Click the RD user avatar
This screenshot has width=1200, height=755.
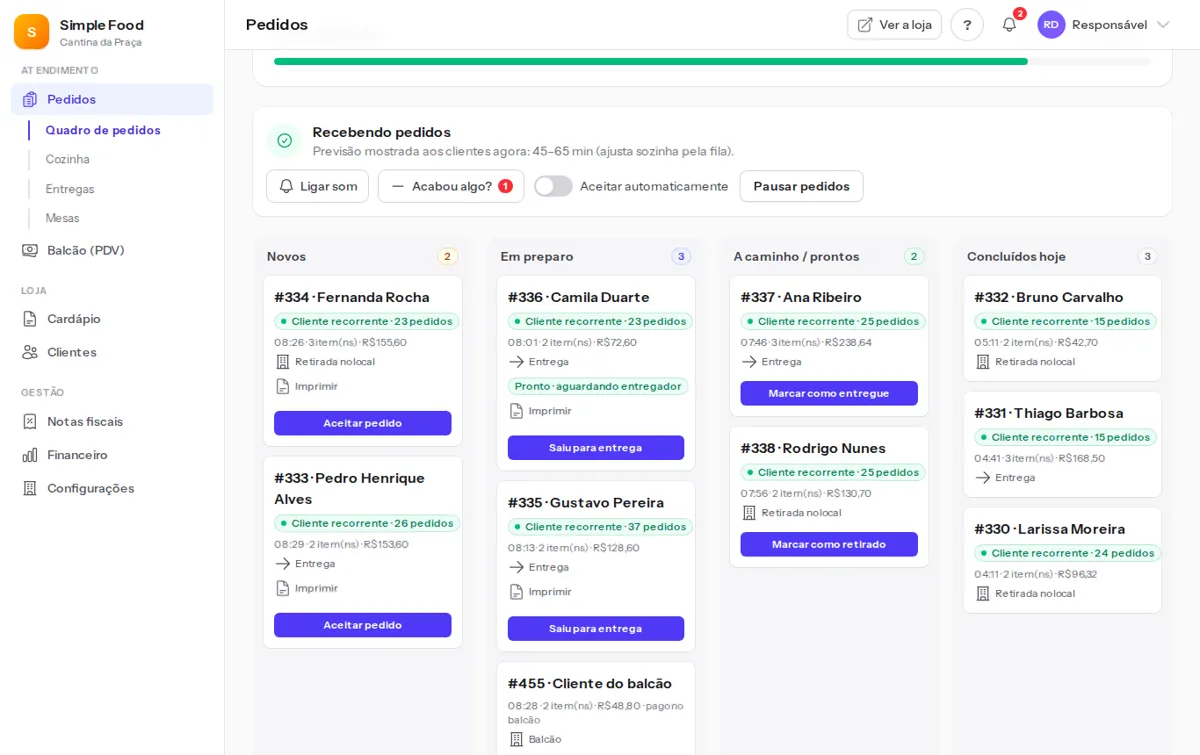1051,25
